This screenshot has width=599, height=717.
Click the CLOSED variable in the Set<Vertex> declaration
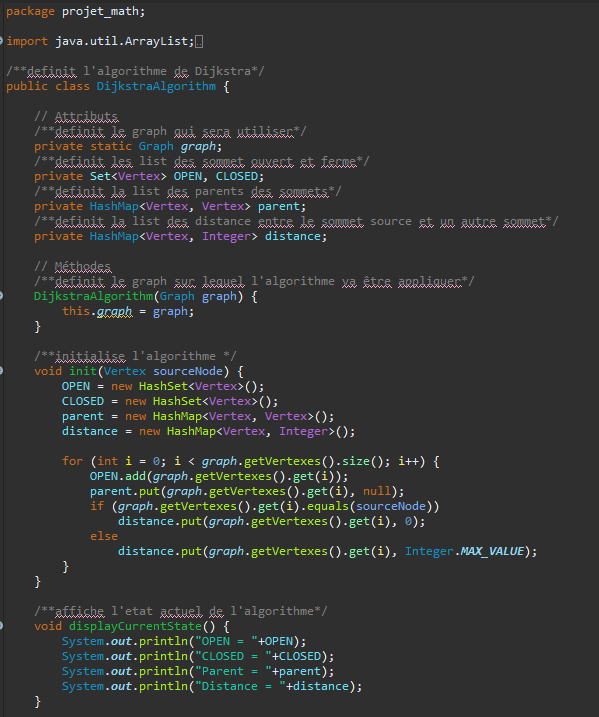[x=236, y=176]
